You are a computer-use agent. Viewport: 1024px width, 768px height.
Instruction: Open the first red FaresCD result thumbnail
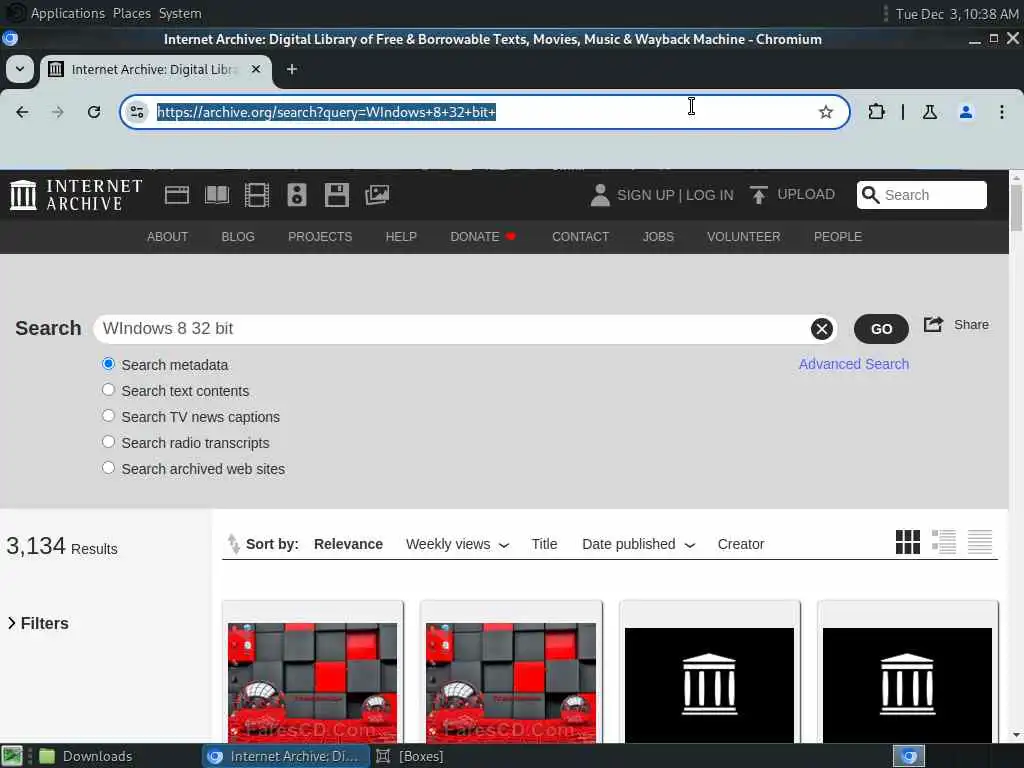point(312,682)
